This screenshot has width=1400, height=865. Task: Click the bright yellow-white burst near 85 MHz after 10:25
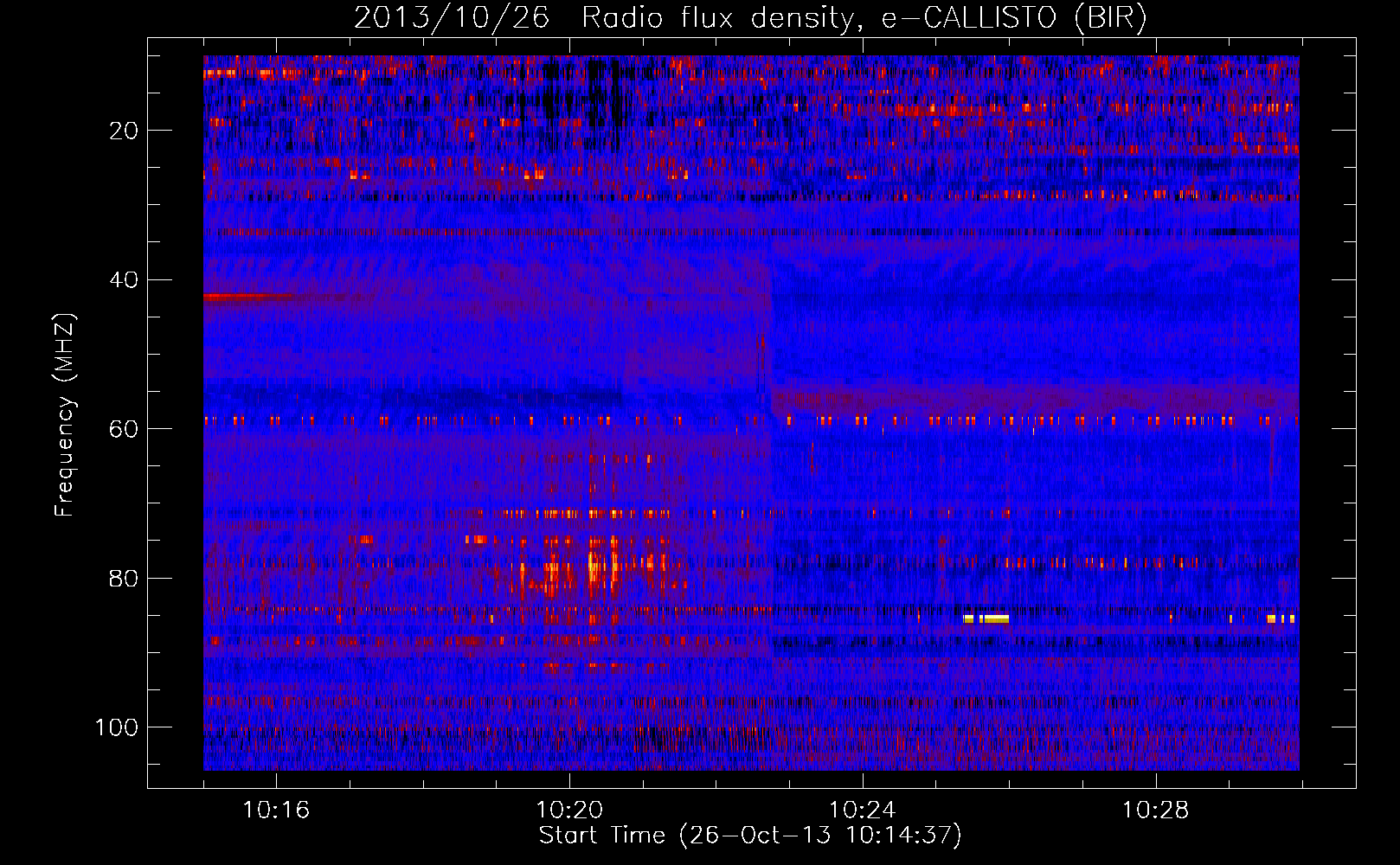(x=986, y=618)
